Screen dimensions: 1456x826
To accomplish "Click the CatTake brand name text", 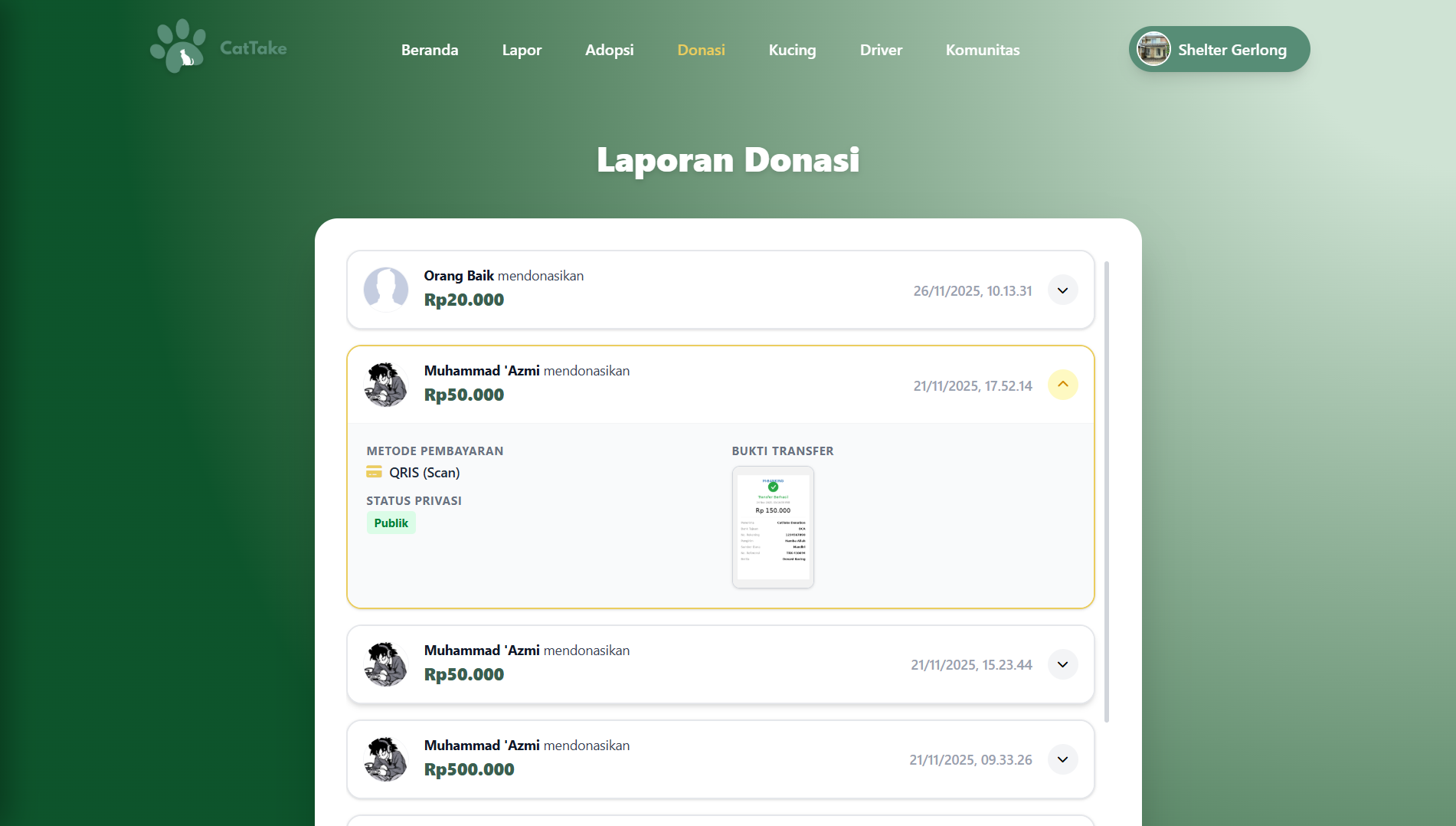I will tap(254, 48).
